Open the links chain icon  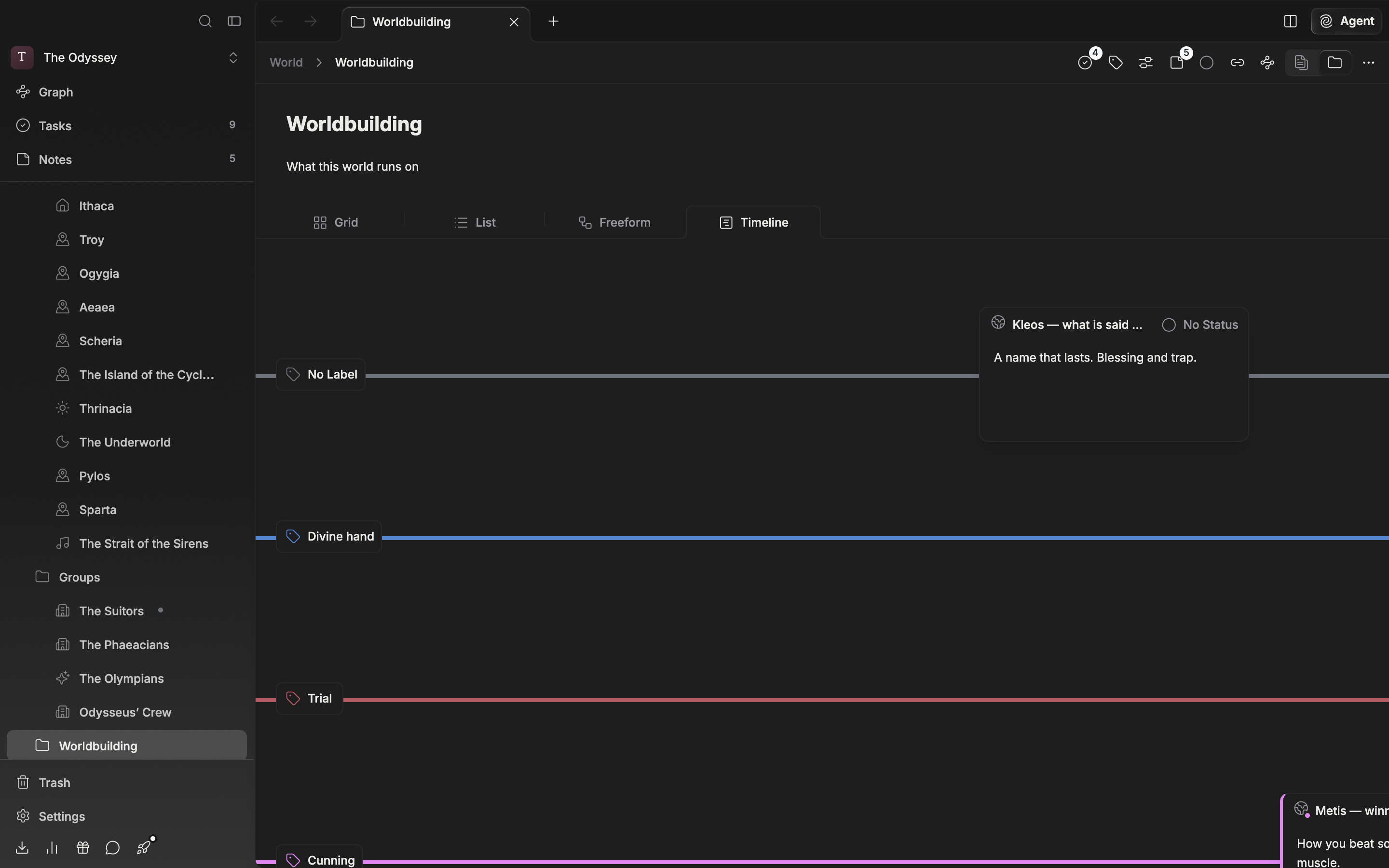(1237, 63)
